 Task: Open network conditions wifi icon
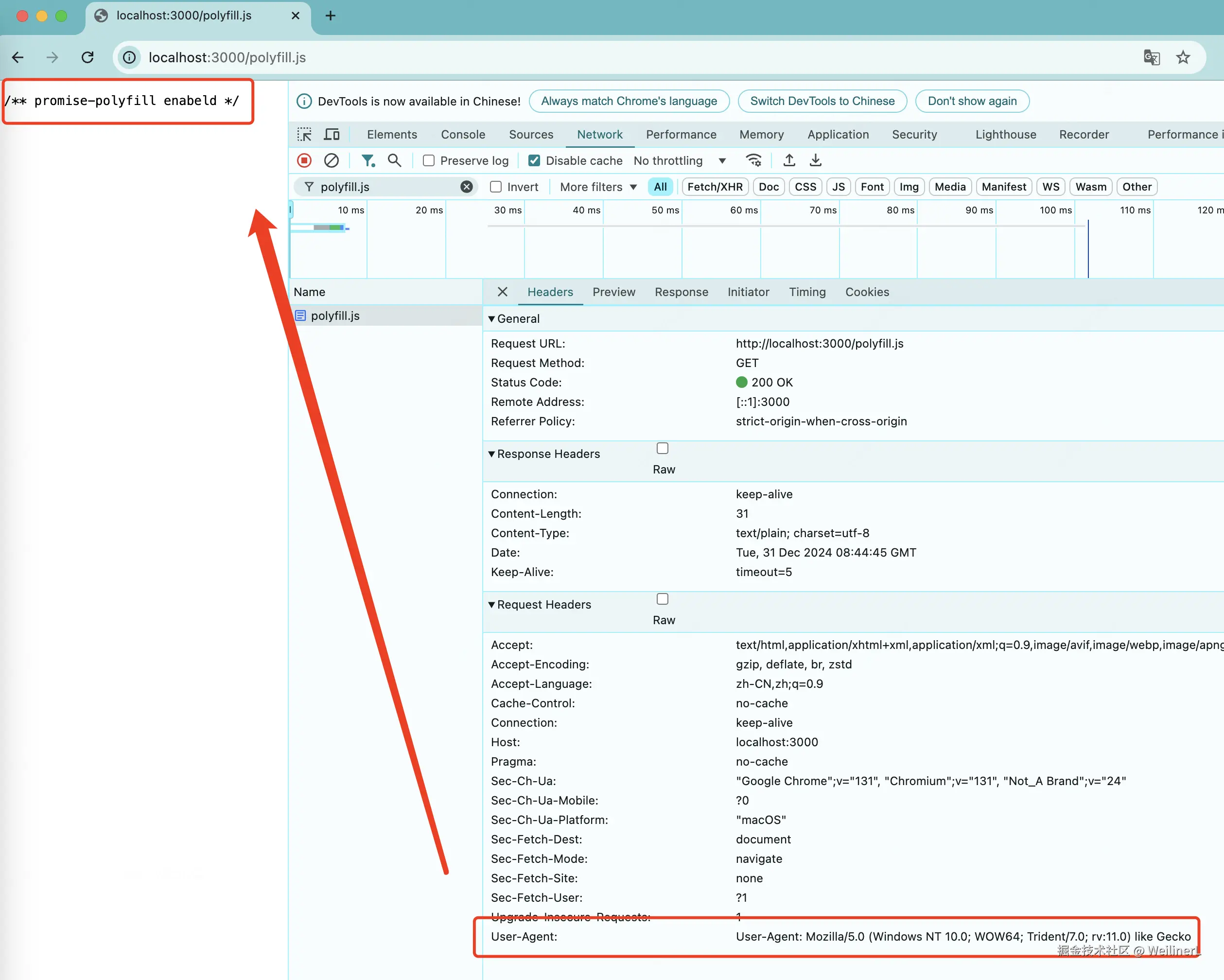point(753,161)
